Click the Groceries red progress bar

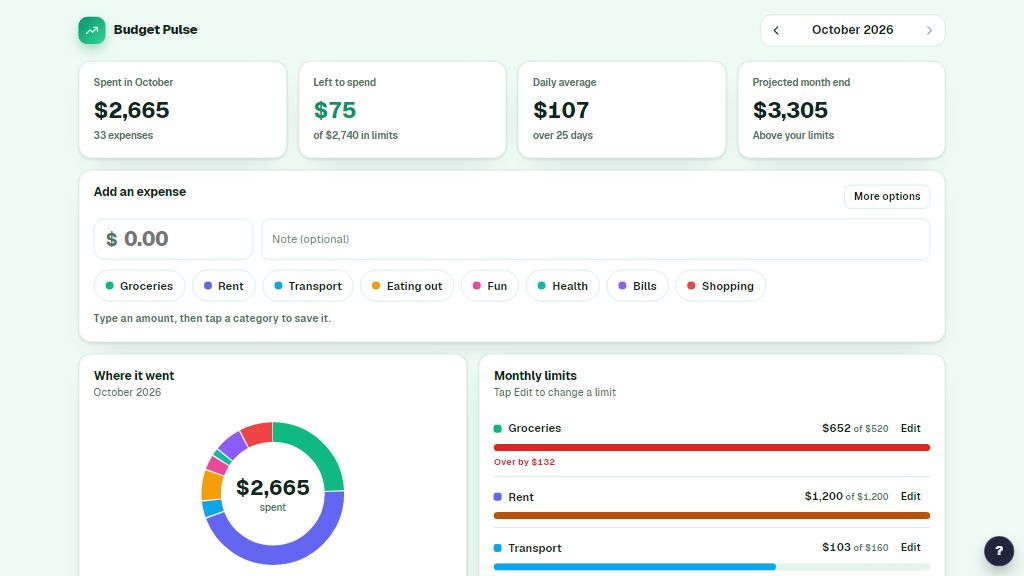(712, 447)
